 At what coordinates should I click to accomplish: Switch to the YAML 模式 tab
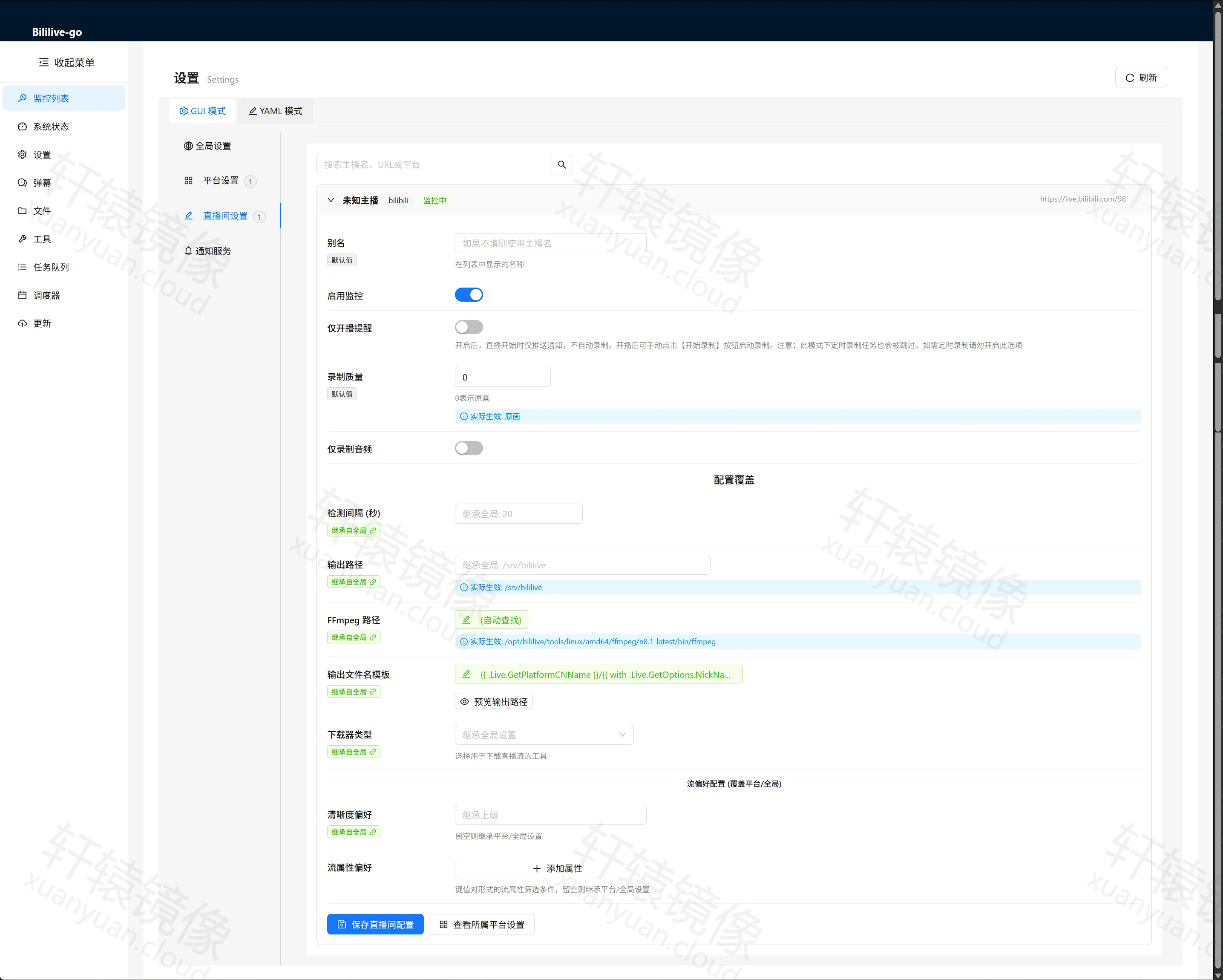click(x=275, y=111)
